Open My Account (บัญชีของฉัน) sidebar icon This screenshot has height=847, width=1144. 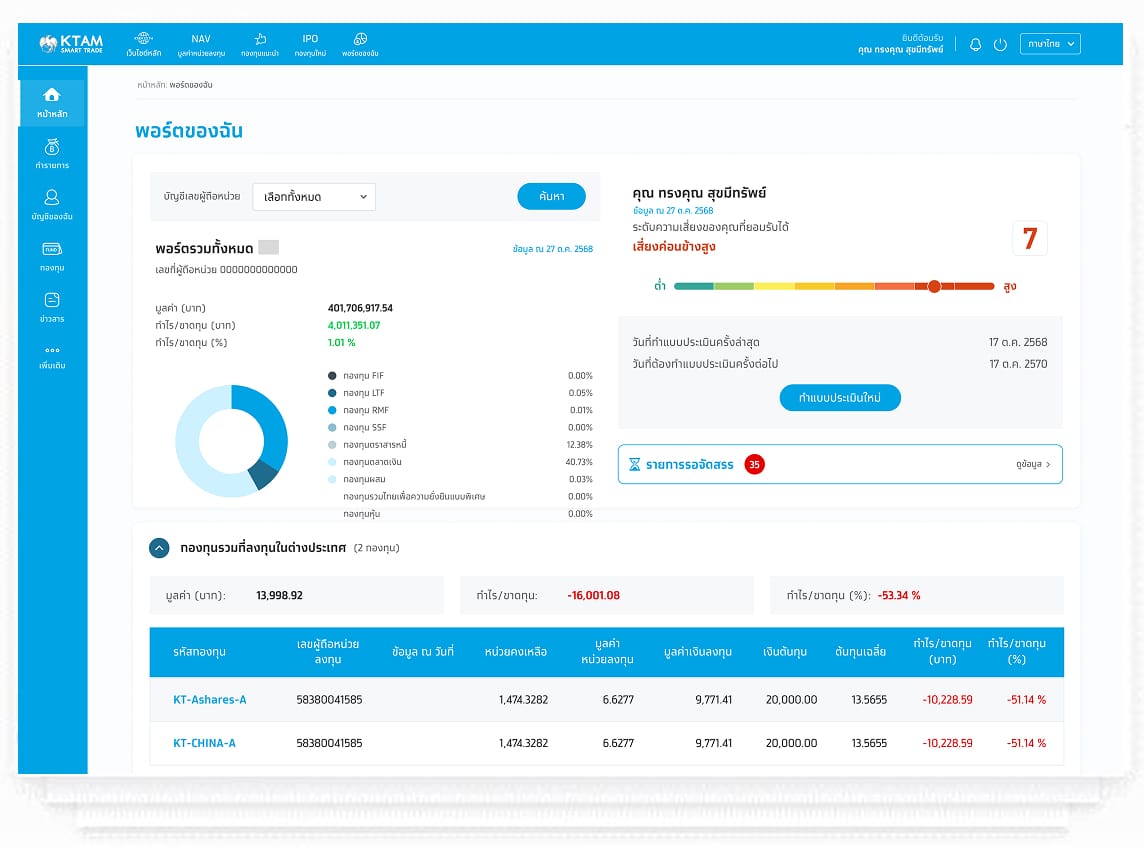pos(52,198)
